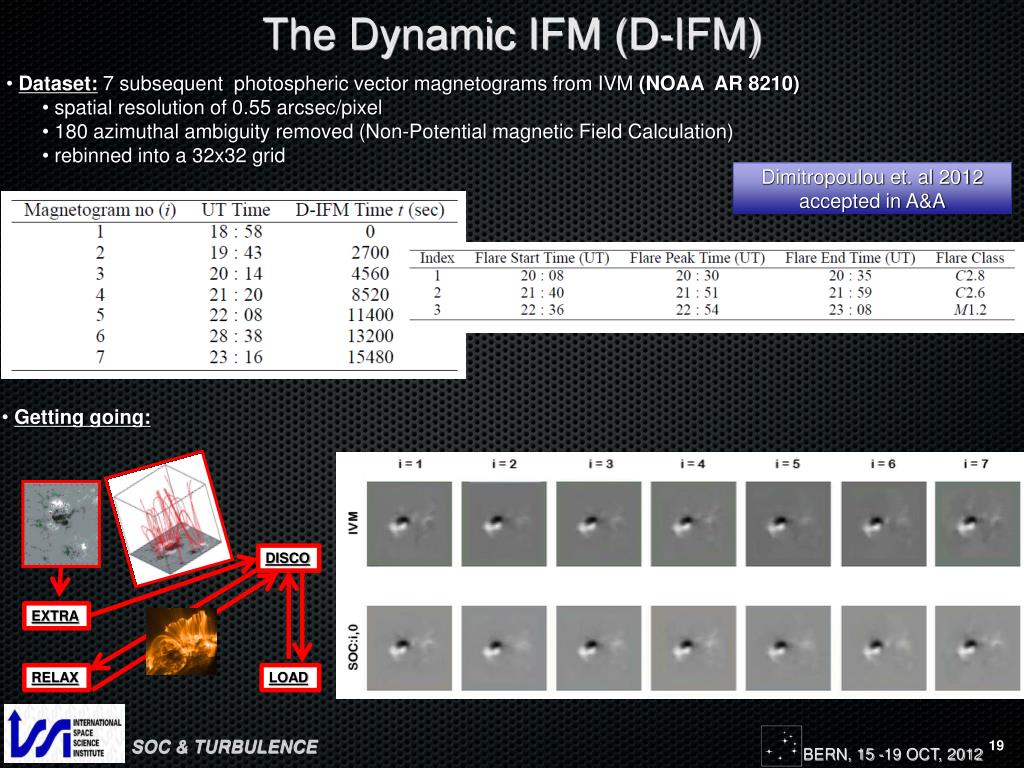Click the D-IFM Time t (sec) header
The height and width of the screenshot is (768, 1024).
tap(370, 210)
